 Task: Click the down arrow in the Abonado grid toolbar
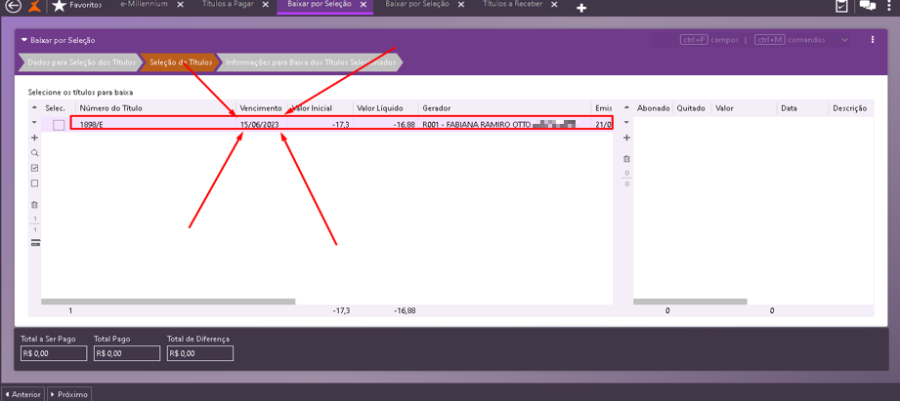(x=626, y=122)
